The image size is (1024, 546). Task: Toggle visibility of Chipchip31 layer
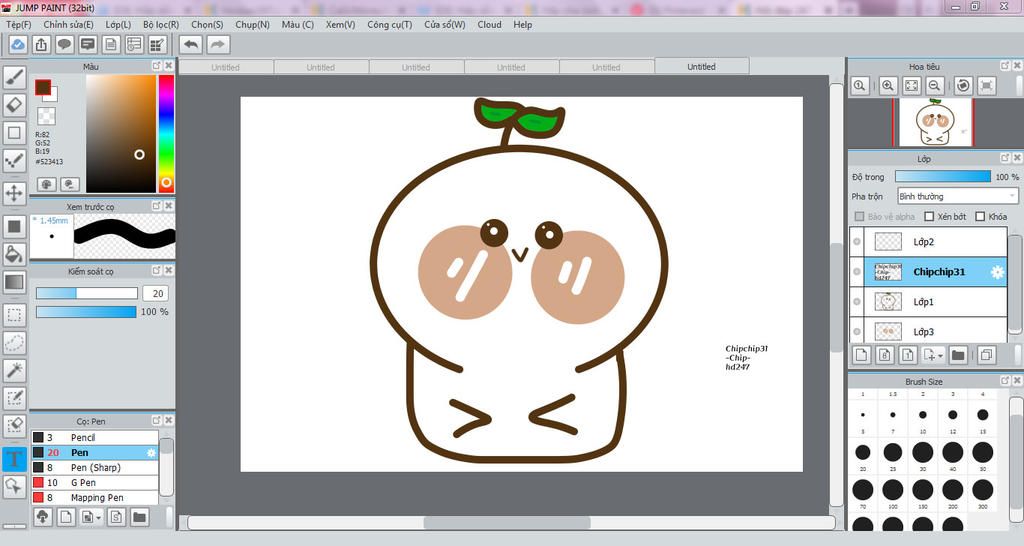(x=857, y=272)
